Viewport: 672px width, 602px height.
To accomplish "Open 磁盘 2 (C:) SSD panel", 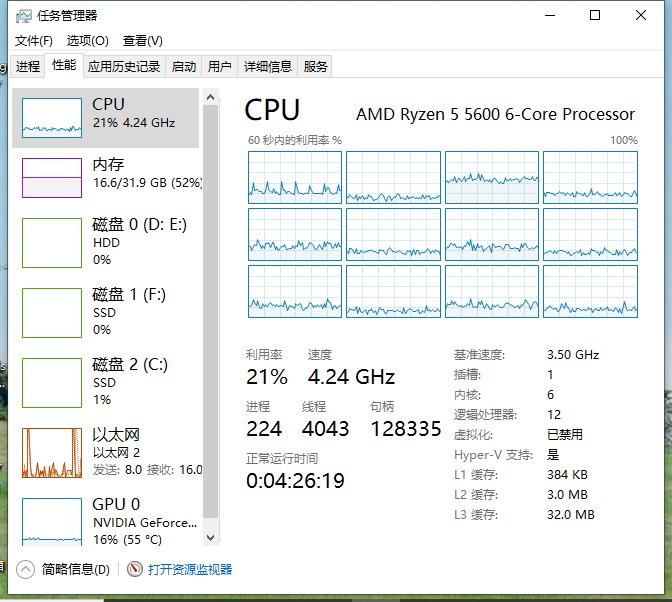I will [52, 383].
